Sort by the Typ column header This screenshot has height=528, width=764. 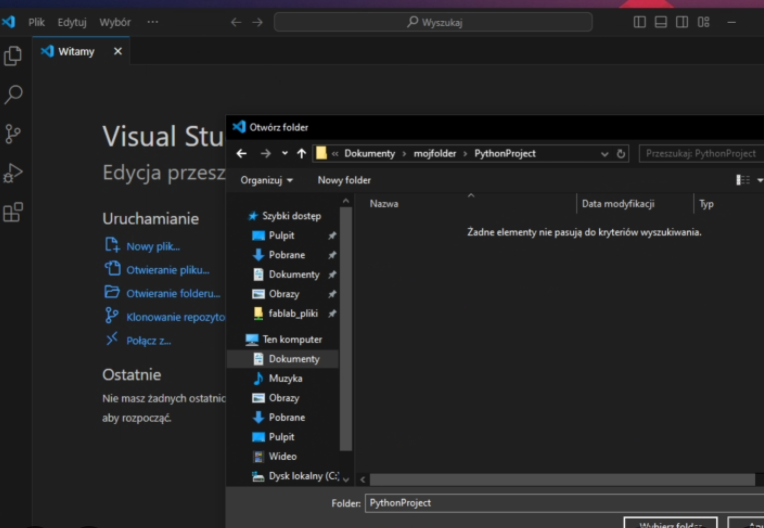(x=706, y=204)
